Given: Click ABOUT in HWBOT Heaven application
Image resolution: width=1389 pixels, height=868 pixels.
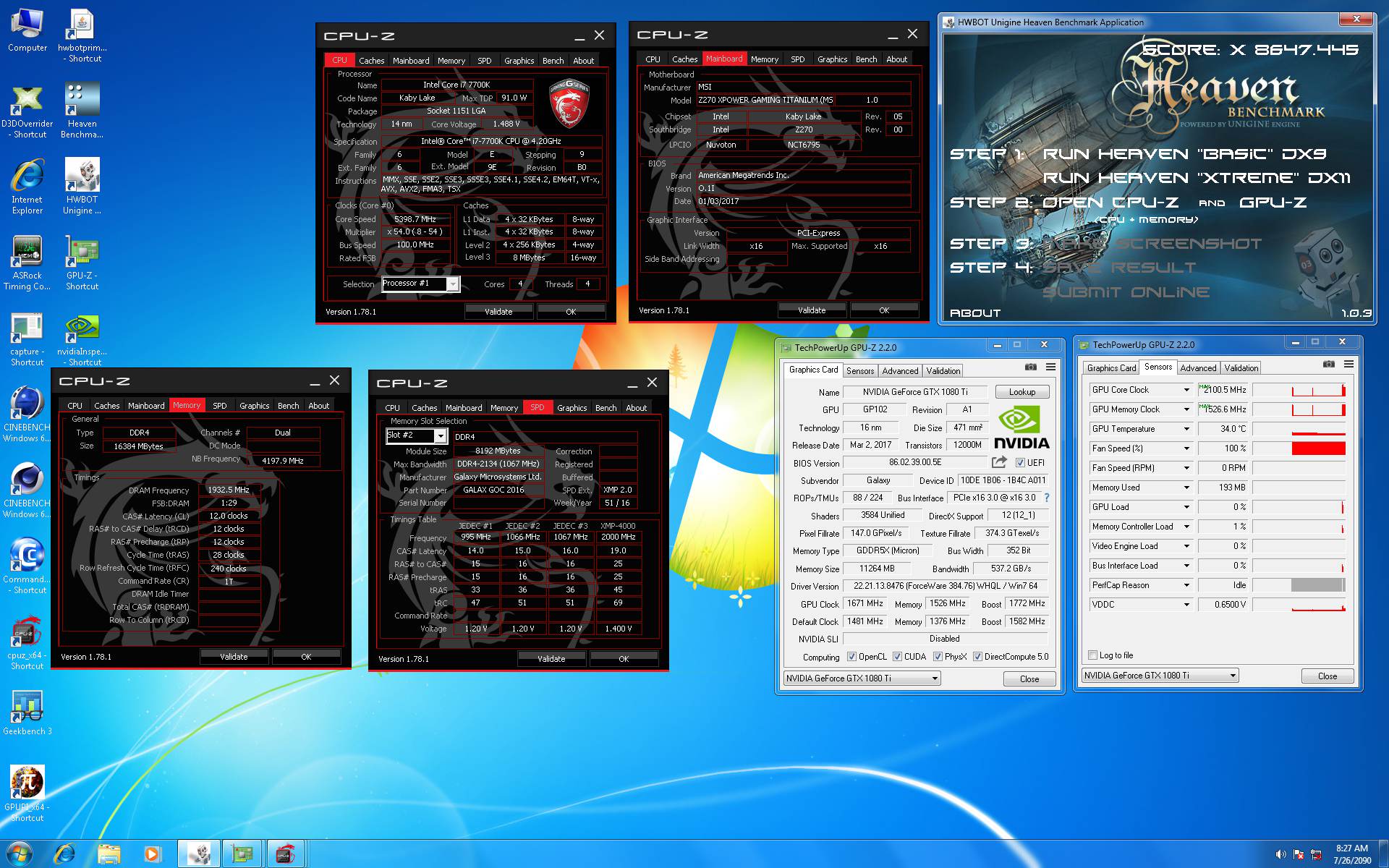Looking at the screenshot, I should (x=975, y=313).
